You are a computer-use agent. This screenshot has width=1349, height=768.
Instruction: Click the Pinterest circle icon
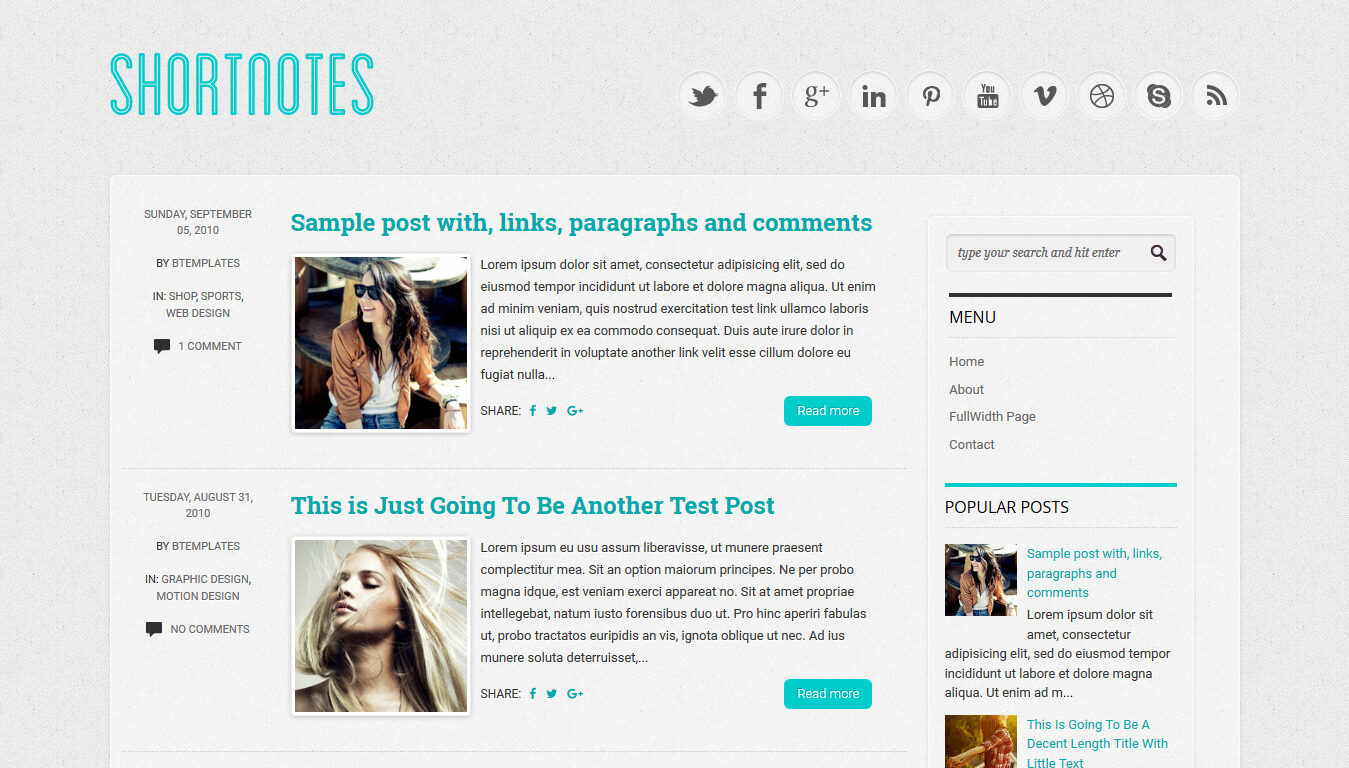(931, 96)
